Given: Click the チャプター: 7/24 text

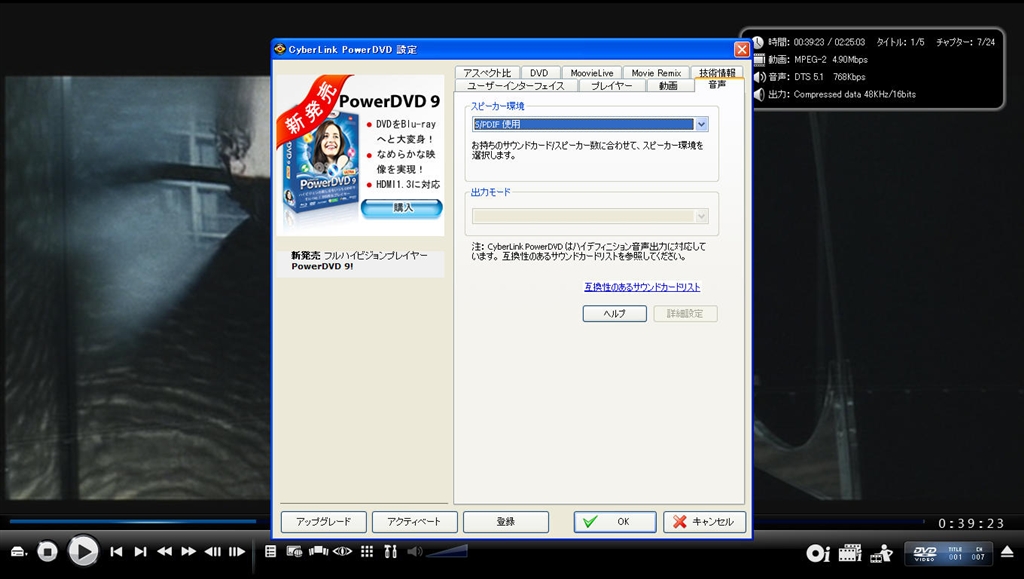Looking at the screenshot, I should (x=965, y=42).
